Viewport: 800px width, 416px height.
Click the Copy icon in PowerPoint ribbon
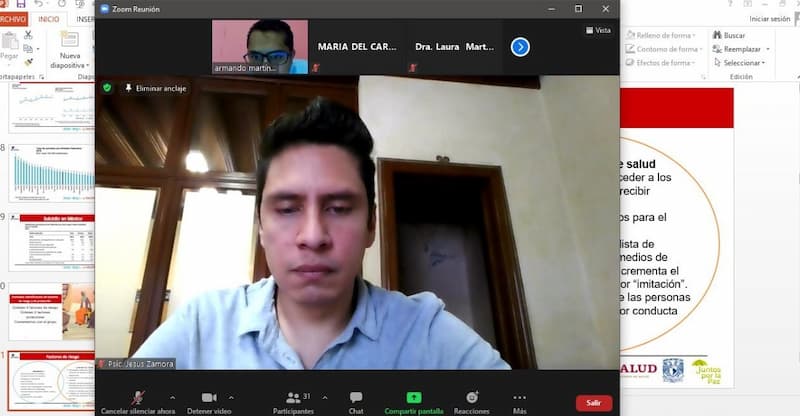(28, 48)
